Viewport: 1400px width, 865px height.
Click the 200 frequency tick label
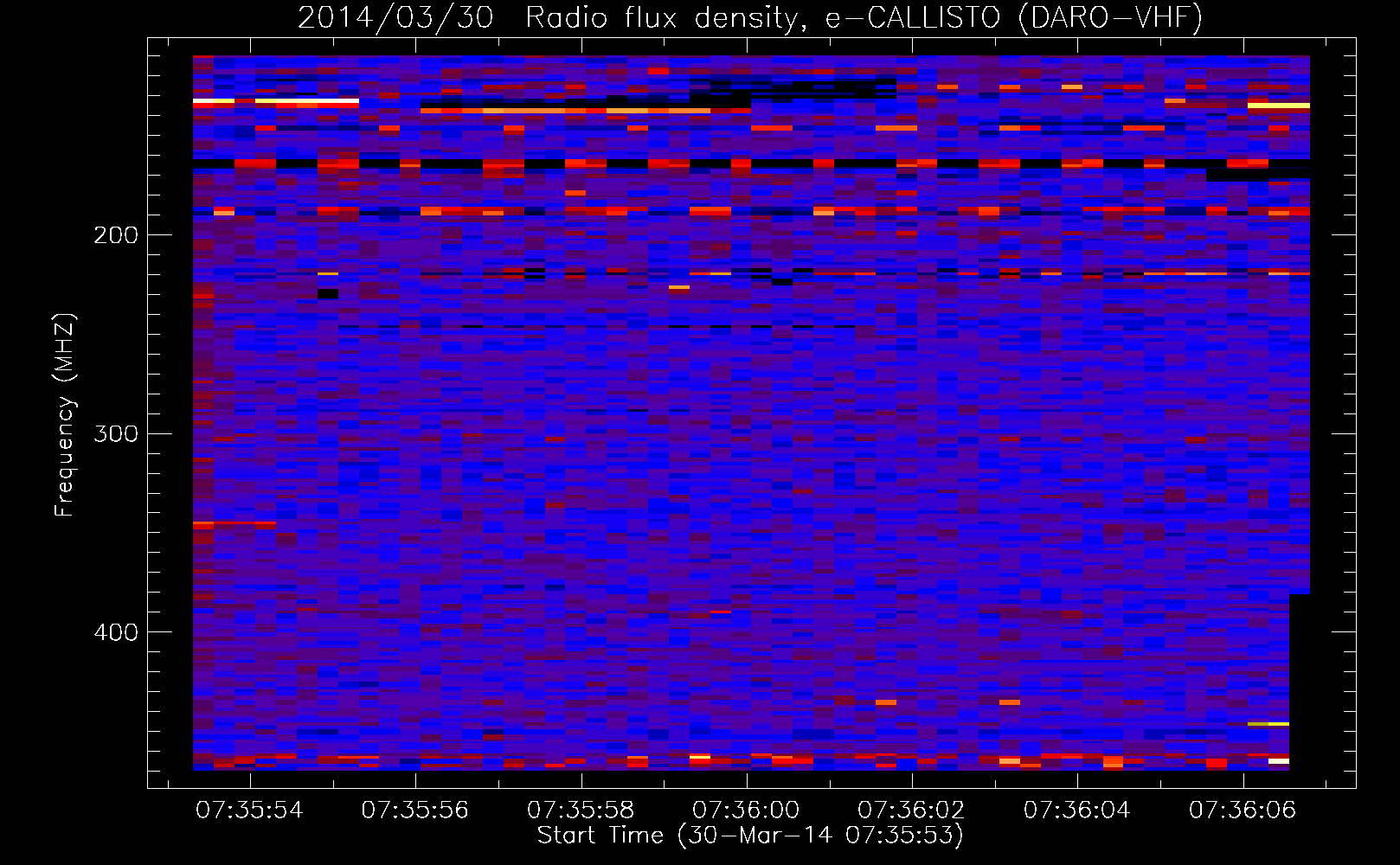(116, 235)
